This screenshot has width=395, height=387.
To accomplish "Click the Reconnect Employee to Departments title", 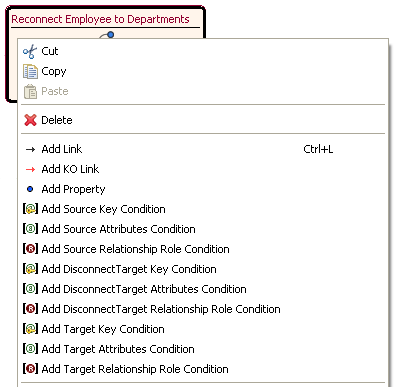I will (100, 19).
